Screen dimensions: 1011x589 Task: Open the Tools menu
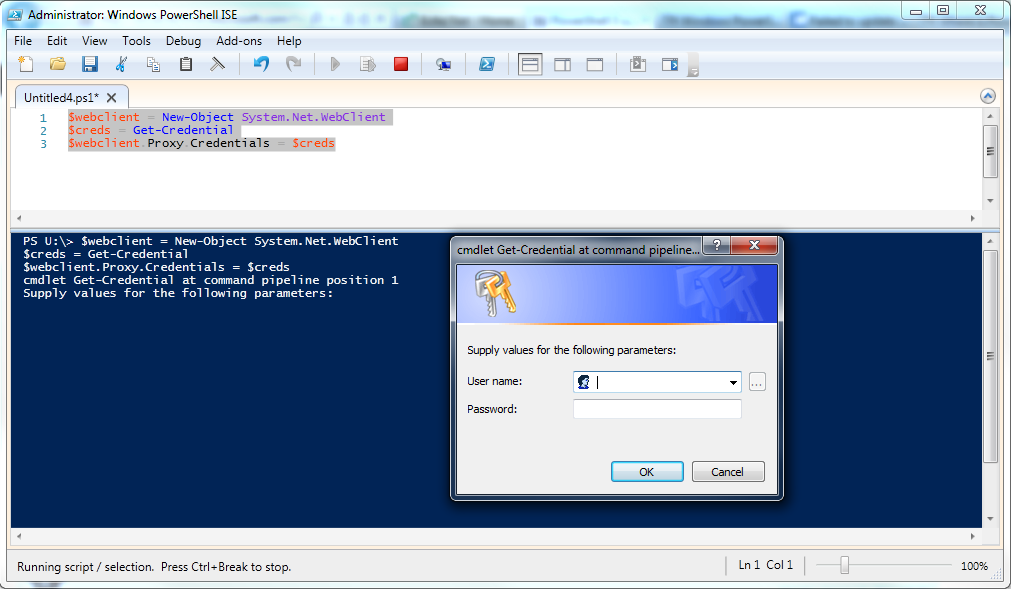[136, 41]
